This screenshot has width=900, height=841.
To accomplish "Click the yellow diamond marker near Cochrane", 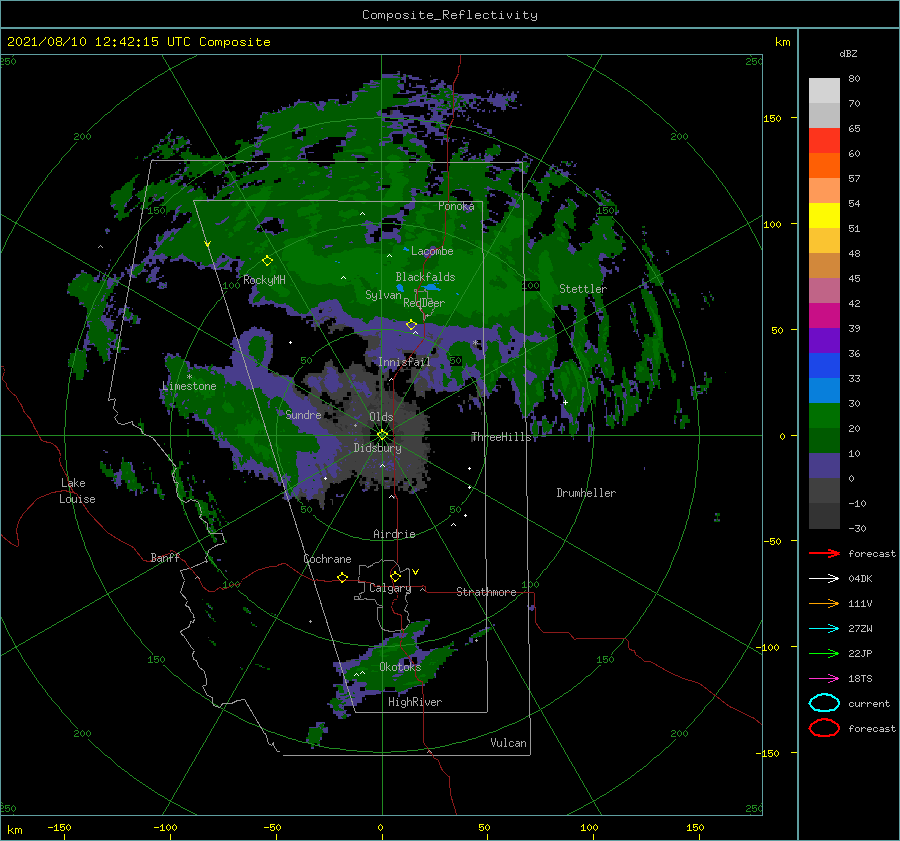I will 342,577.
